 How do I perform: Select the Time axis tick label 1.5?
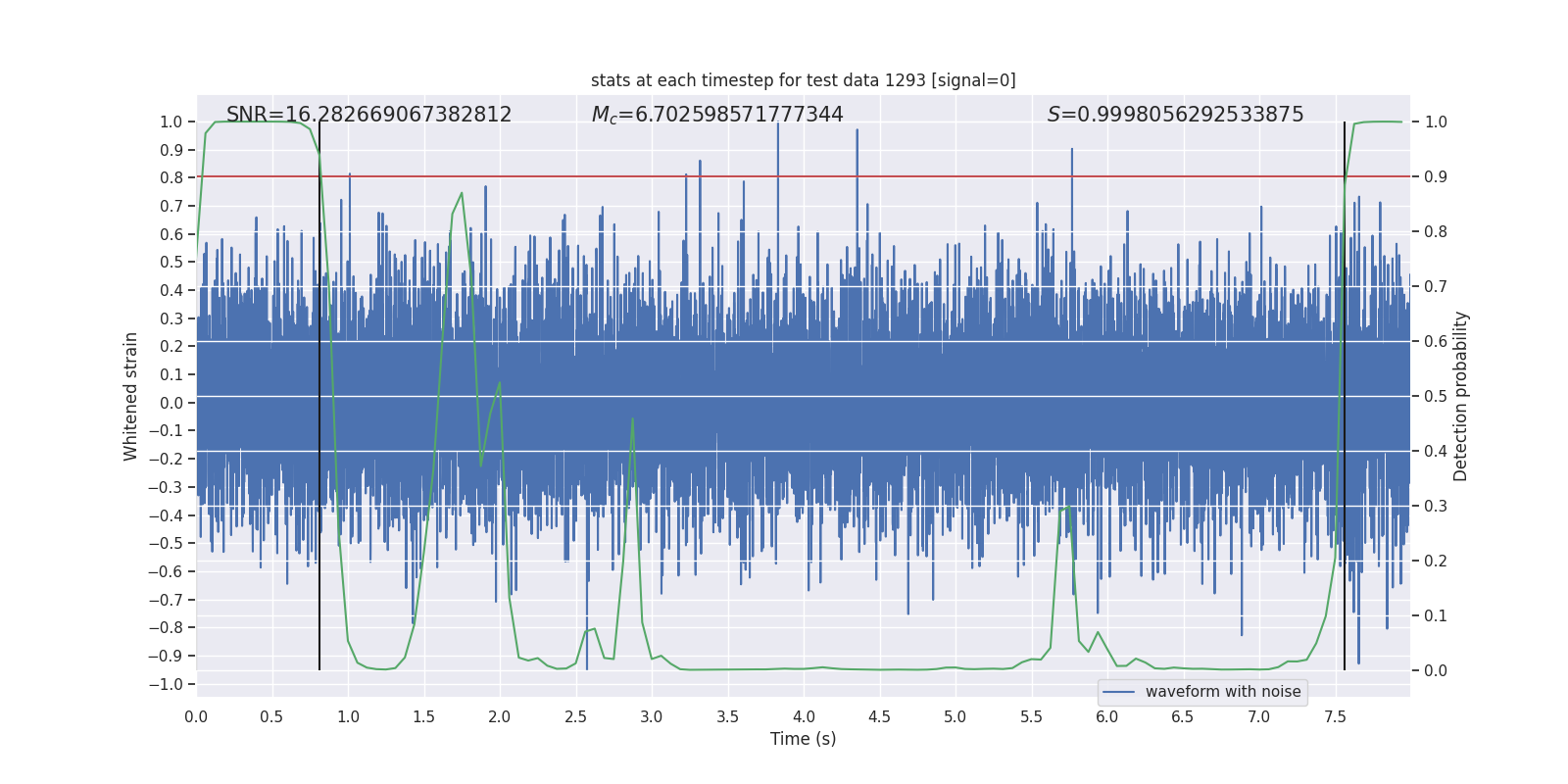423,716
